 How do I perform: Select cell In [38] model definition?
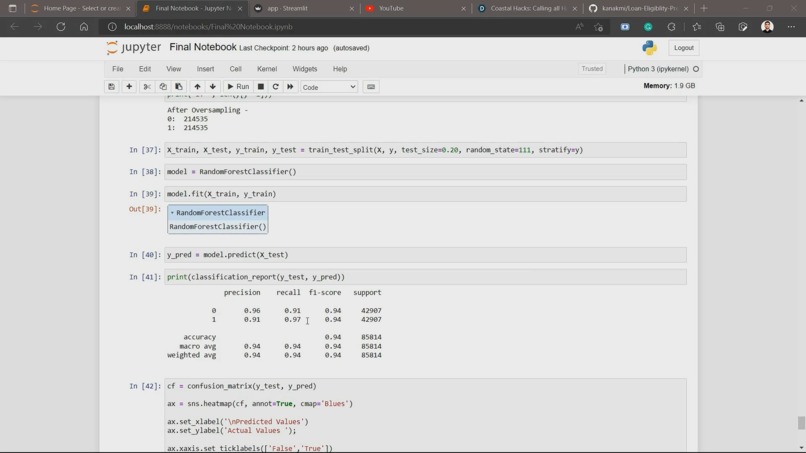tap(425, 172)
